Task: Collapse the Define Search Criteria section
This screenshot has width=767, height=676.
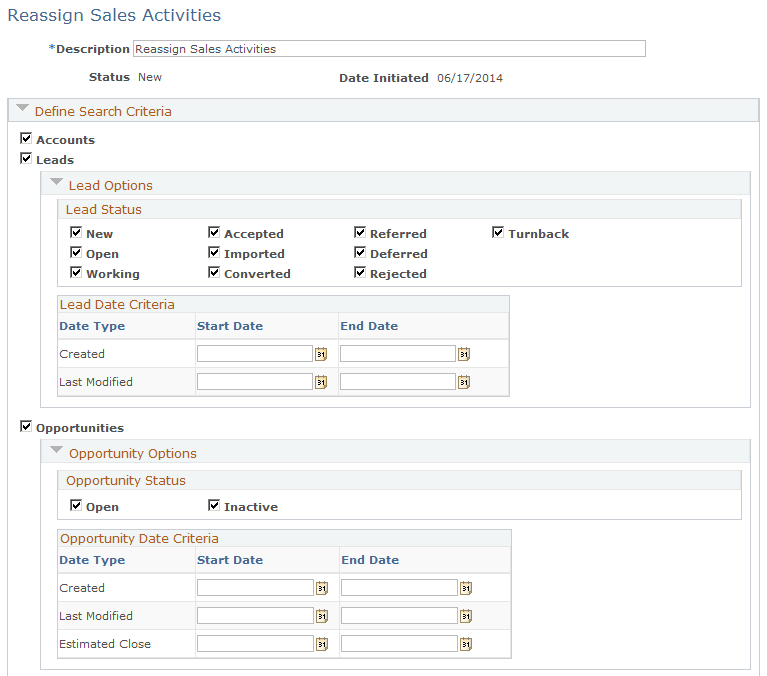Action: [23, 108]
